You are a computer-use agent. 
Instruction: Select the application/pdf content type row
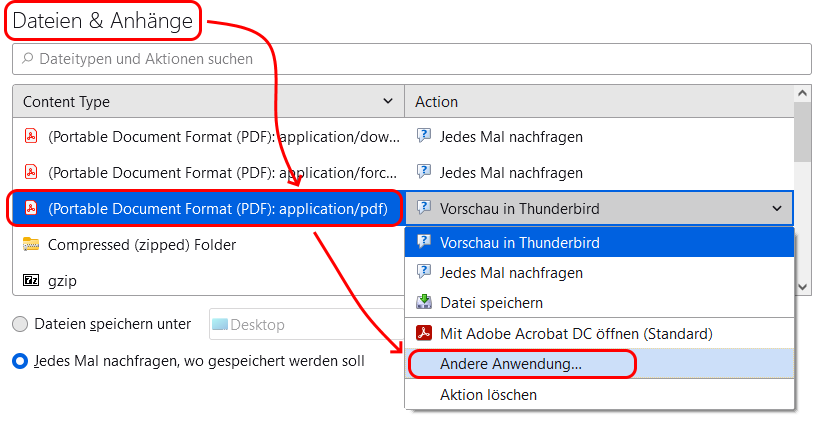click(x=208, y=209)
